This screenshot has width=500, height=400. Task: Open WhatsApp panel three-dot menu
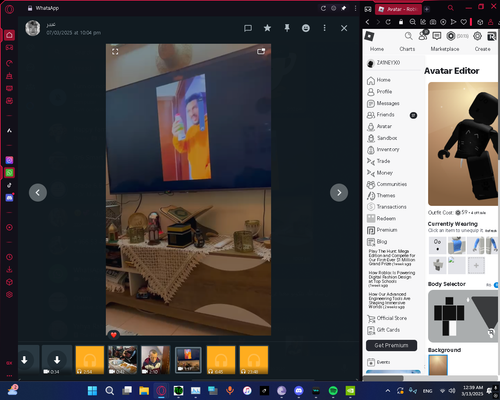(x=355, y=8)
